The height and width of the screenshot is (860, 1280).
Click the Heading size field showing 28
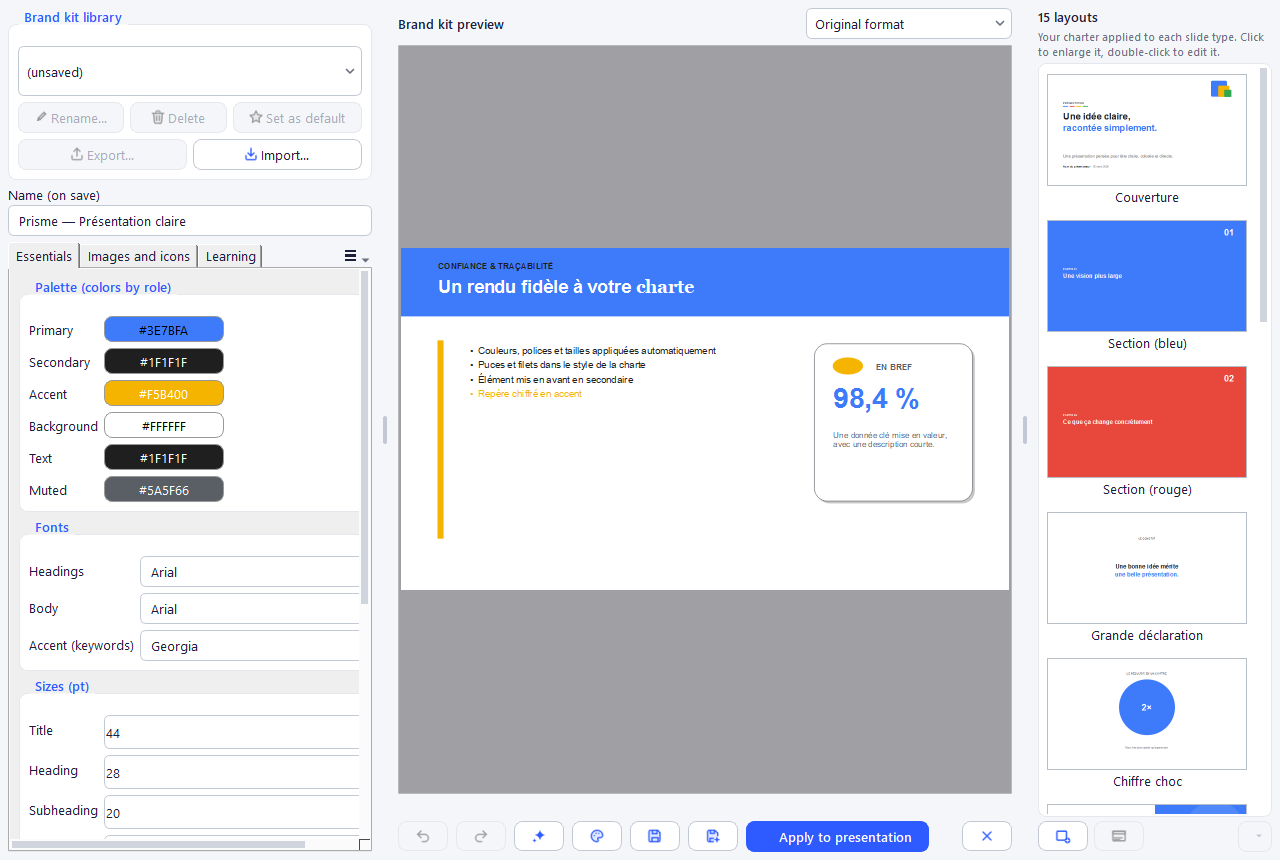(231, 772)
